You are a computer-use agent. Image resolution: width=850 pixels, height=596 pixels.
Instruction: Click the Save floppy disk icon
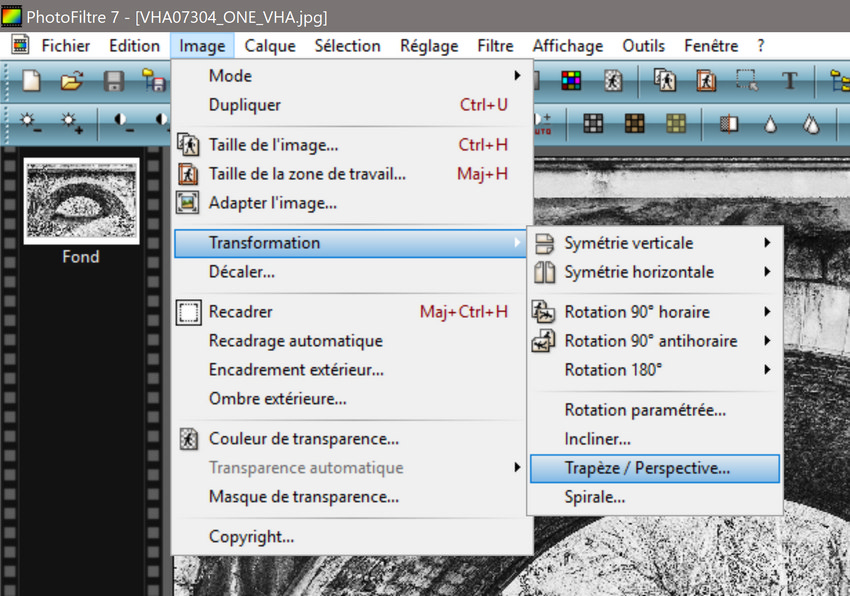(x=114, y=81)
